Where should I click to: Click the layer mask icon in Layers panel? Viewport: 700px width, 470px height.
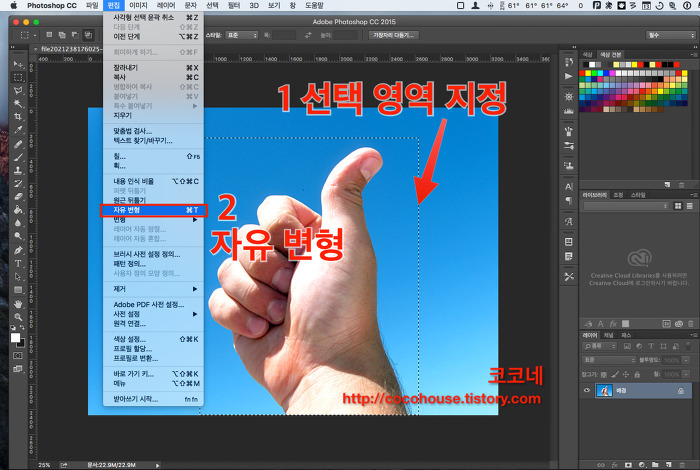tap(628, 465)
